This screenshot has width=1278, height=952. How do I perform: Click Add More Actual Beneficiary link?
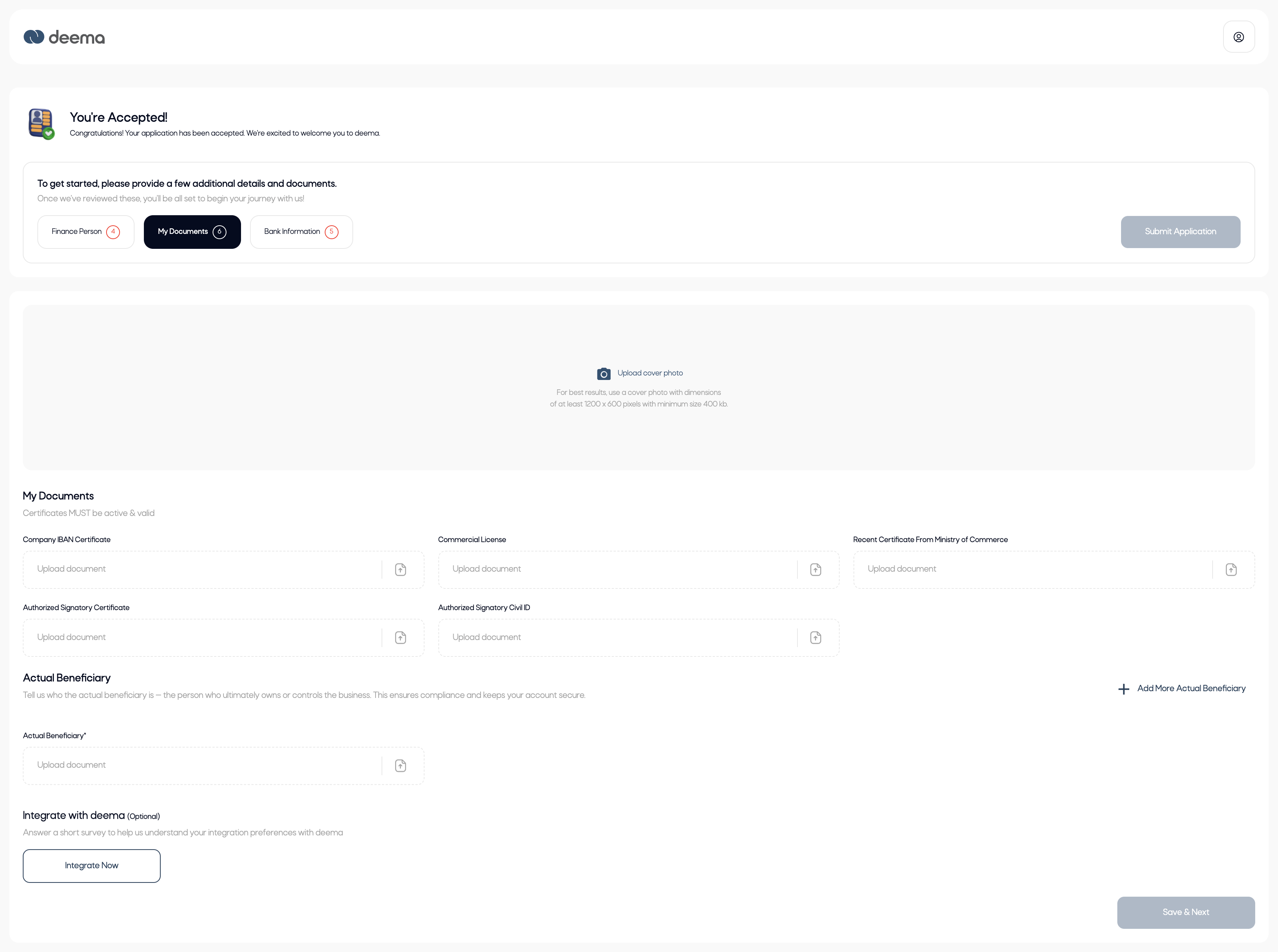click(1191, 688)
